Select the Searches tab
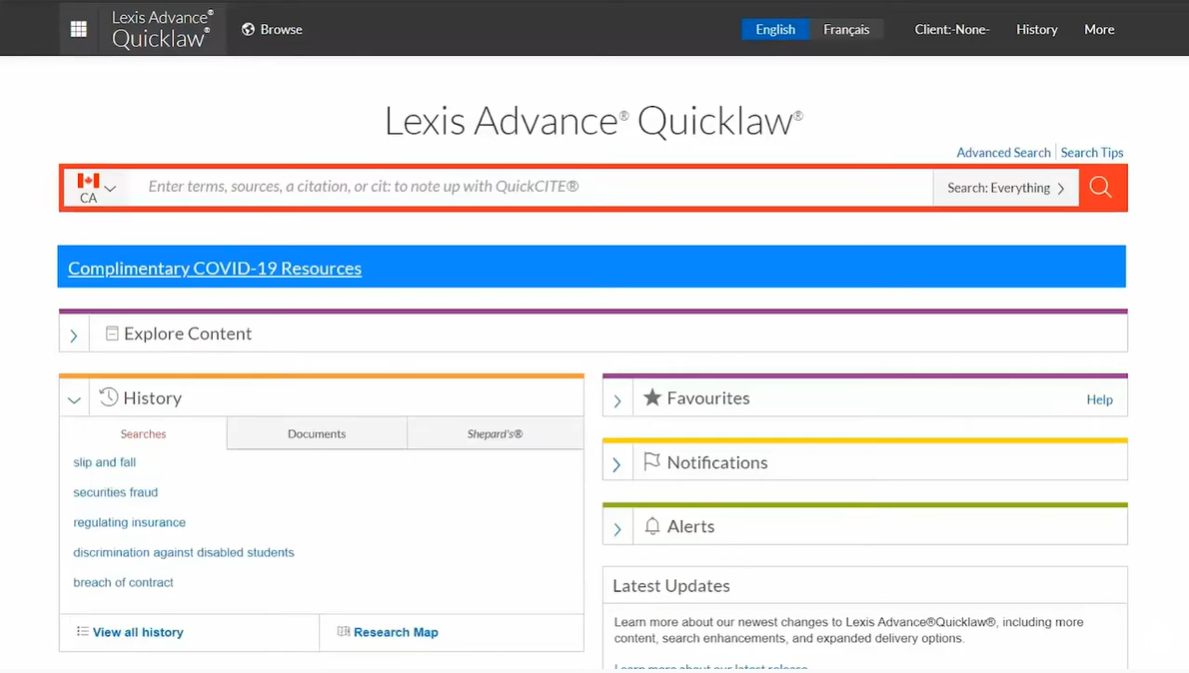Viewport: 1189px width, 673px height. pos(143,434)
